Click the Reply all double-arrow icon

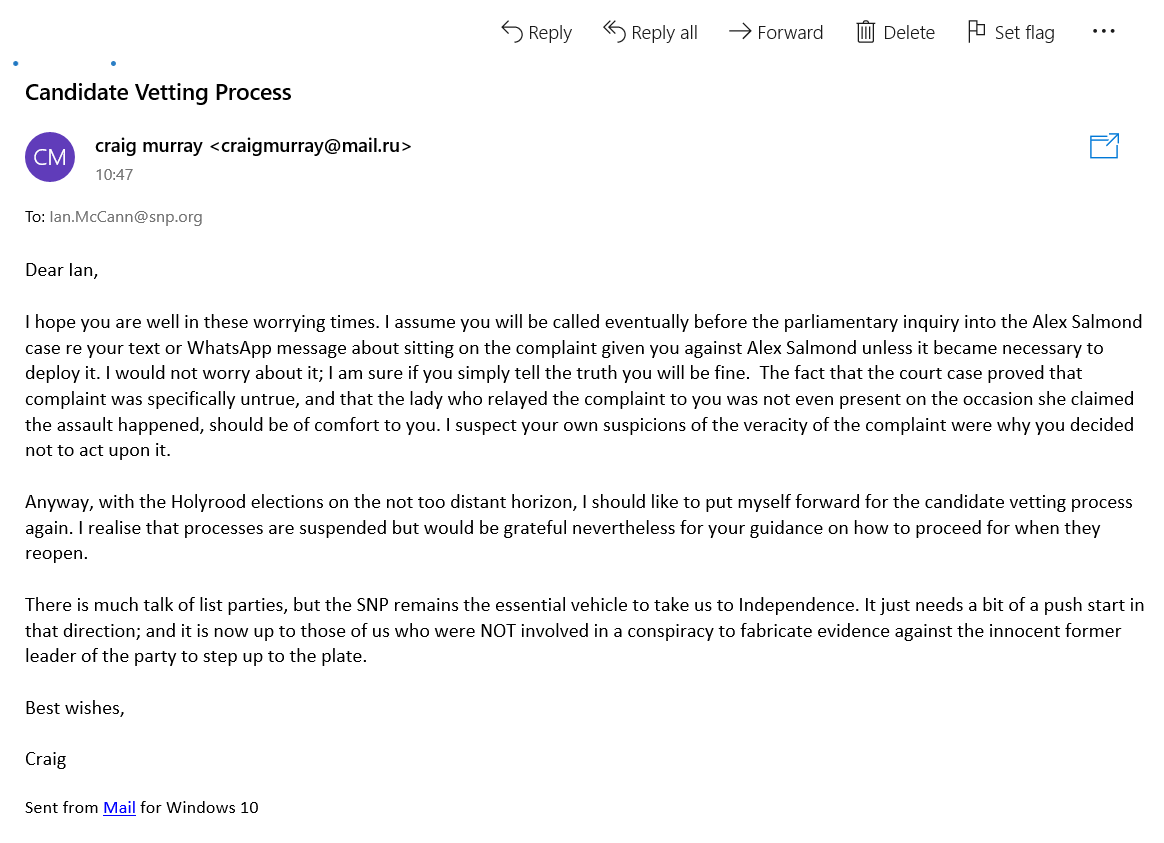point(614,31)
